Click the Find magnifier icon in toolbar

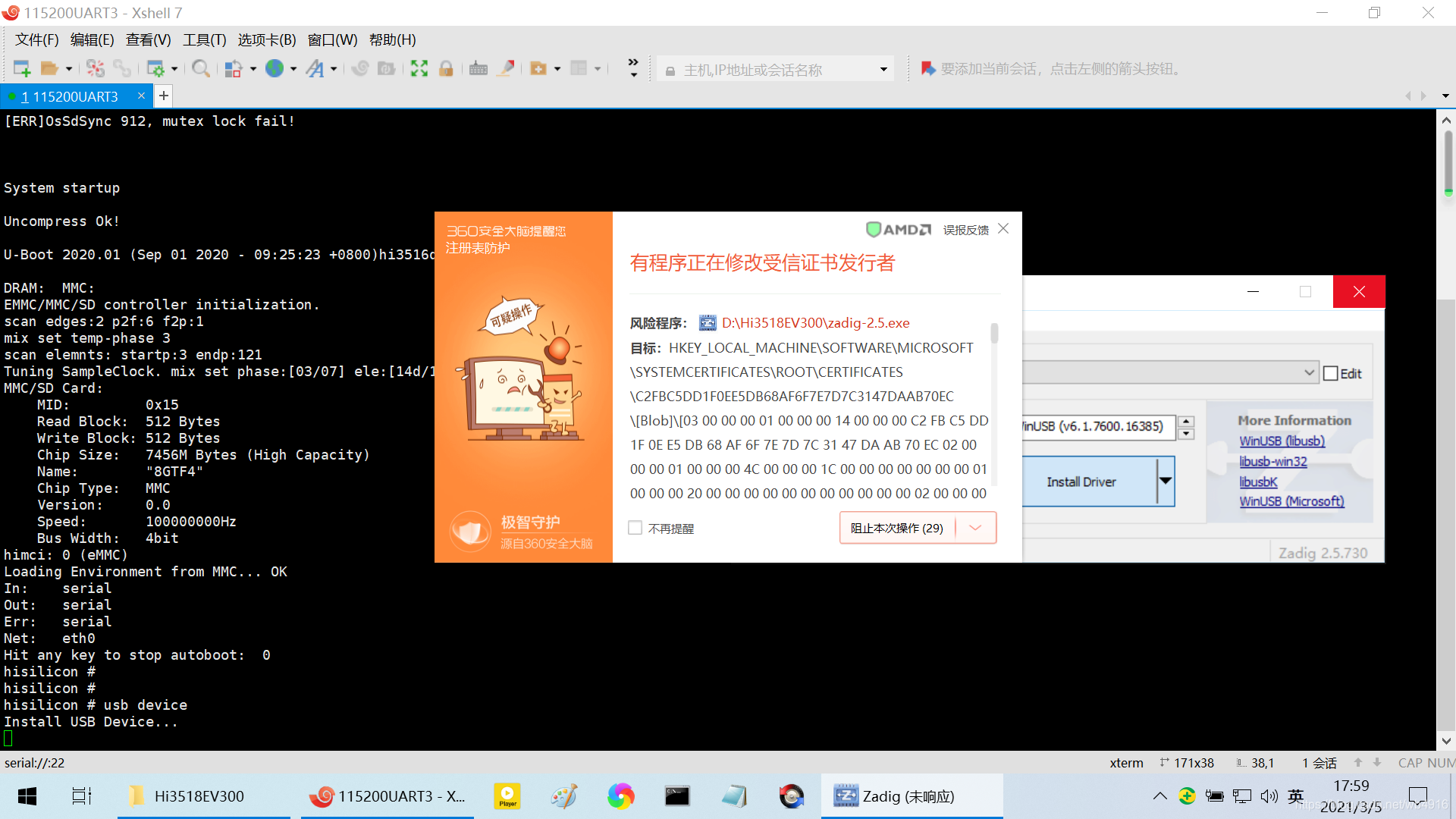pyautogui.click(x=200, y=69)
